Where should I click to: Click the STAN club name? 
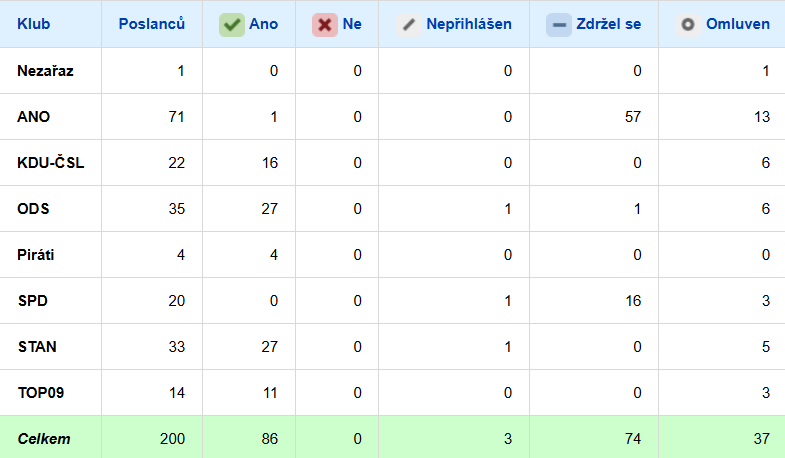(37, 347)
